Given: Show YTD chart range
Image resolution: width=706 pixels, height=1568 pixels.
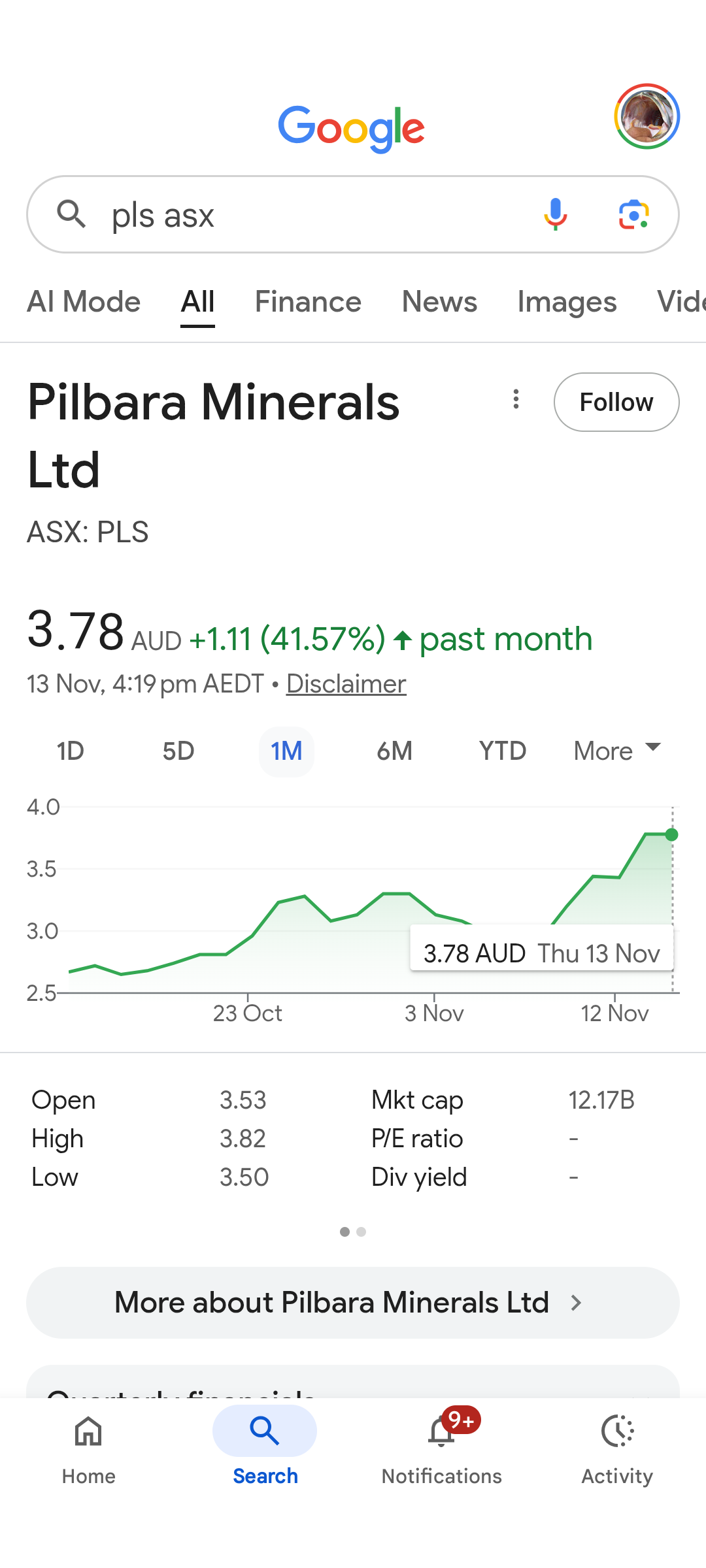Looking at the screenshot, I should click(x=502, y=751).
